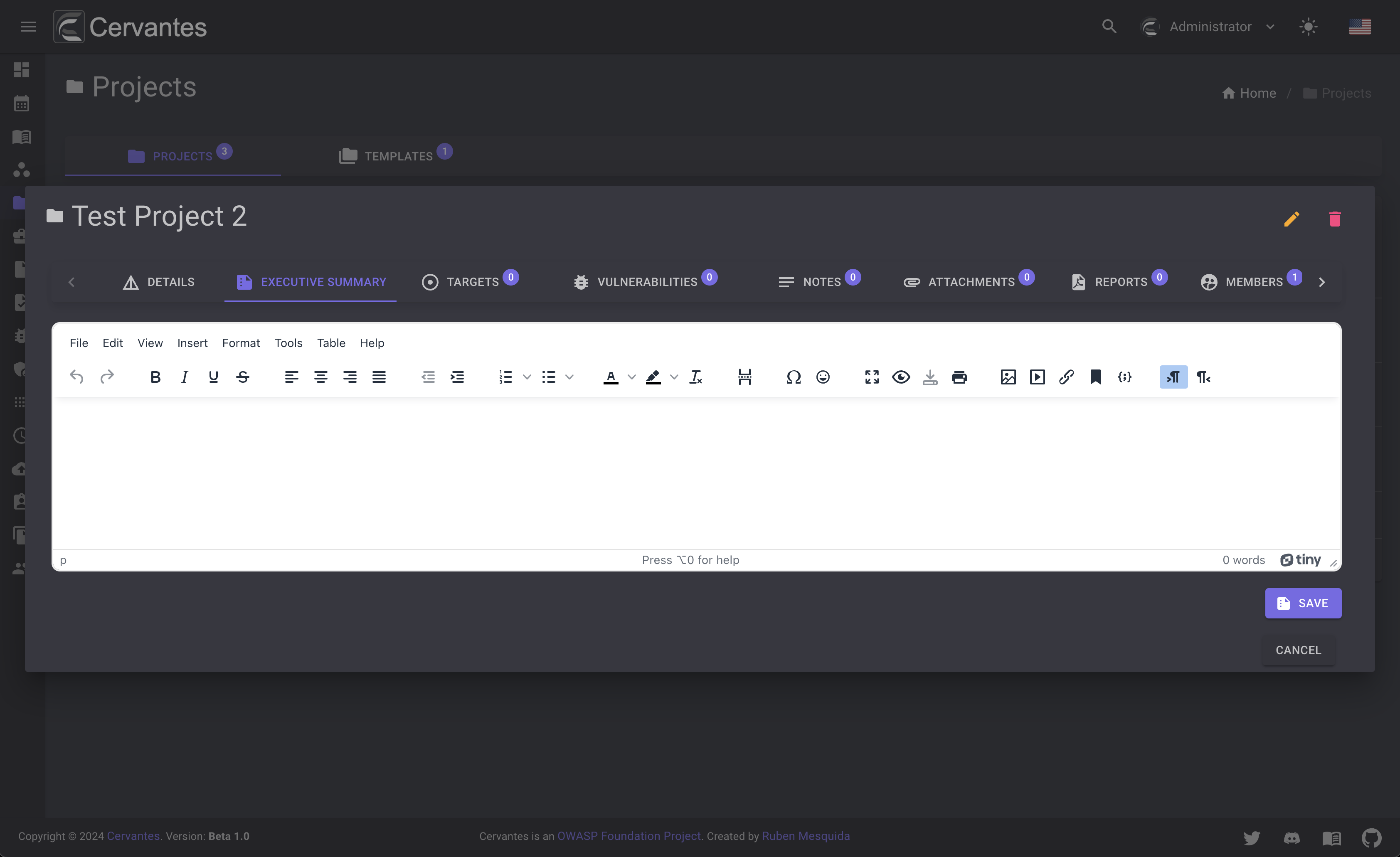Open the Reports tab

click(x=1119, y=282)
